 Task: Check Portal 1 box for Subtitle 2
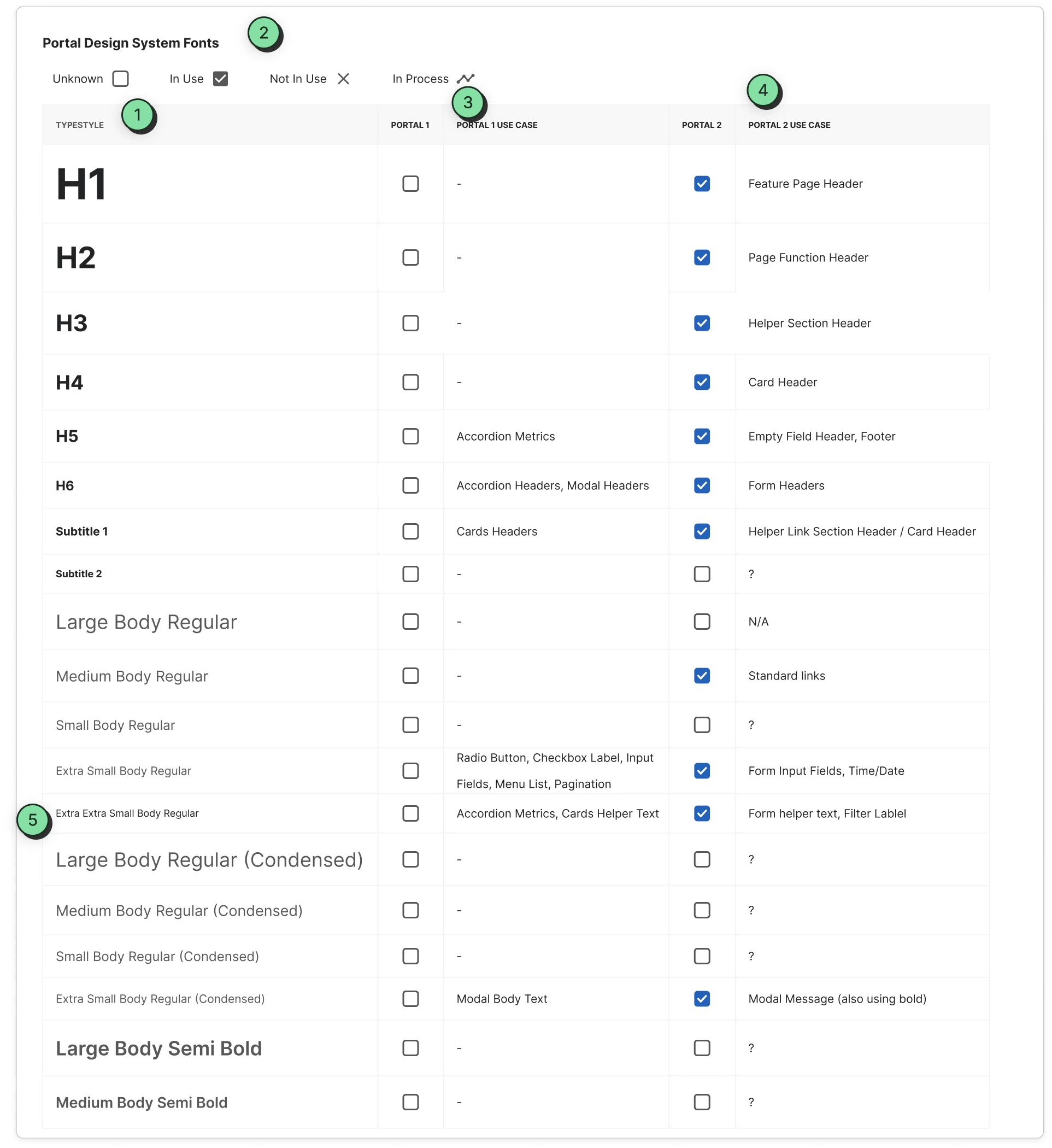pyautogui.click(x=410, y=574)
